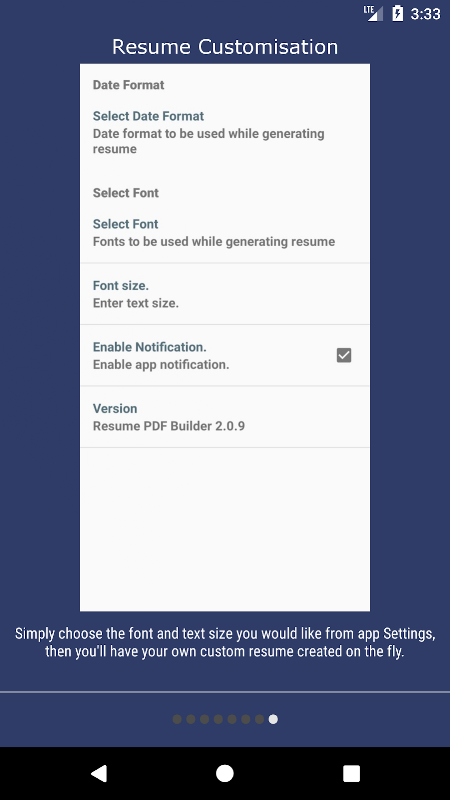Tap the Android home circle icon
The image size is (450, 800).
pyautogui.click(x=224, y=773)
